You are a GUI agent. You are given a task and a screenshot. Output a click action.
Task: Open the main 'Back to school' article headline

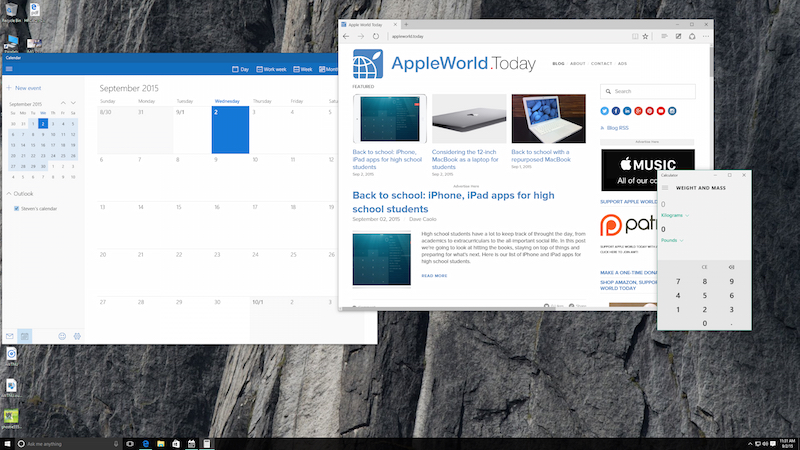click(453, 202)
